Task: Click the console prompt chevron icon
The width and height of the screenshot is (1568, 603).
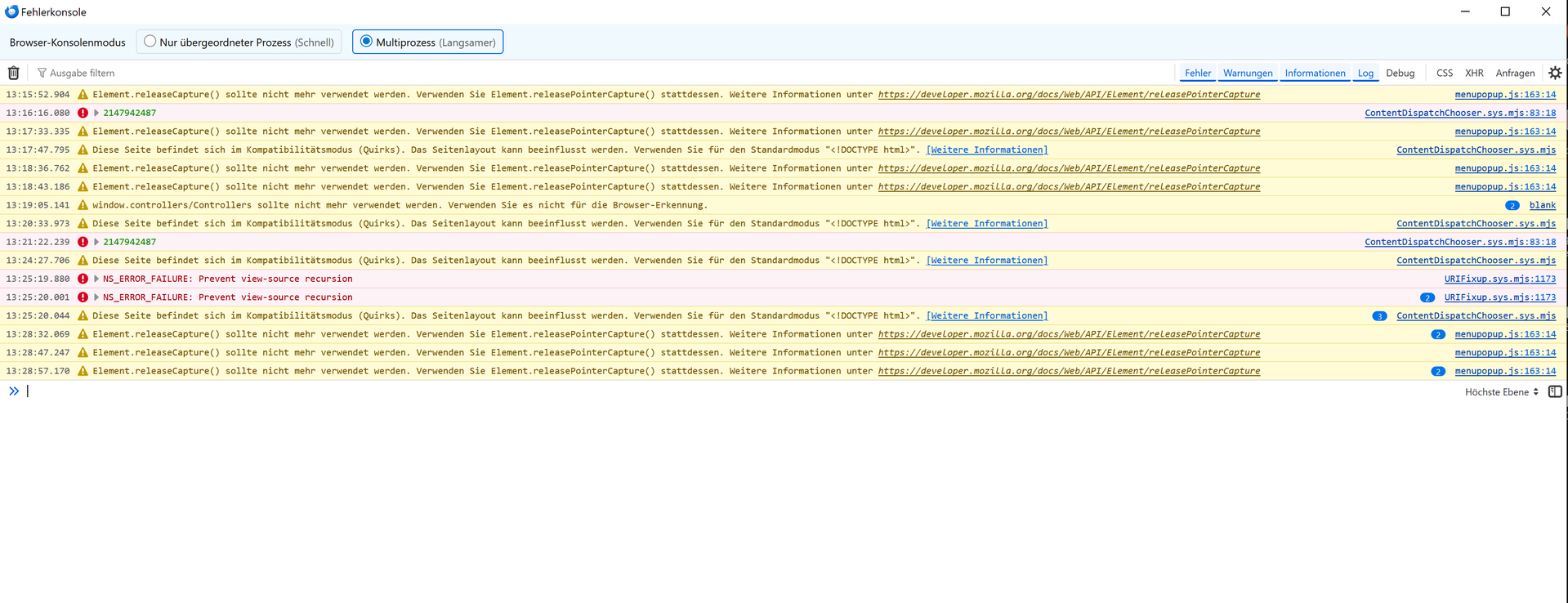Action: (14, 391)
